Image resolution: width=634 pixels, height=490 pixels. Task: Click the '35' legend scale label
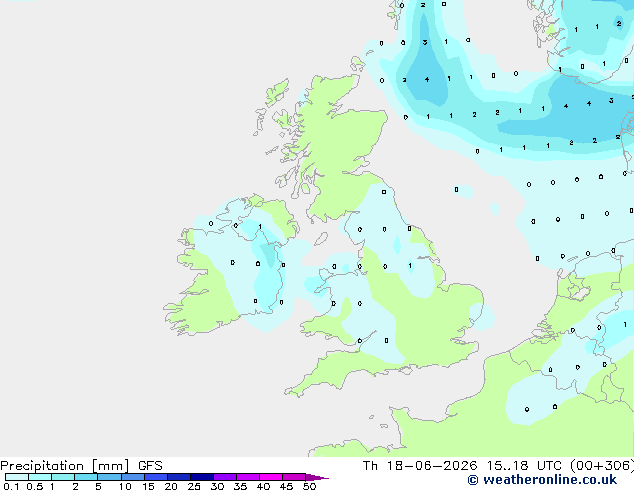coord(240,486)
